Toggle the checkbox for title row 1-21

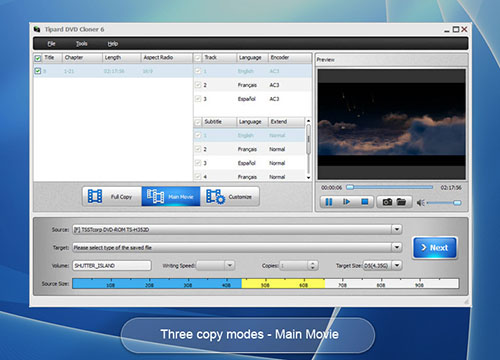38,71
